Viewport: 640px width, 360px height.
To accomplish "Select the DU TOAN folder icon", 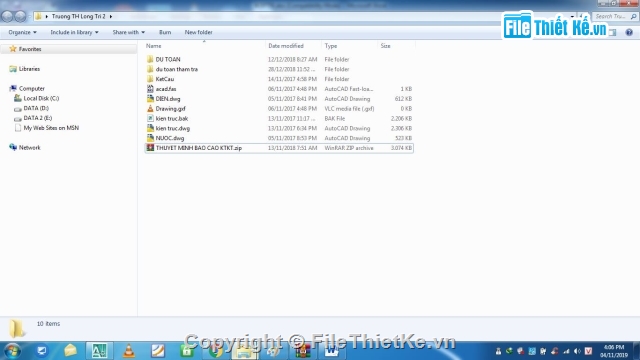I will click(x=150, y=59).
